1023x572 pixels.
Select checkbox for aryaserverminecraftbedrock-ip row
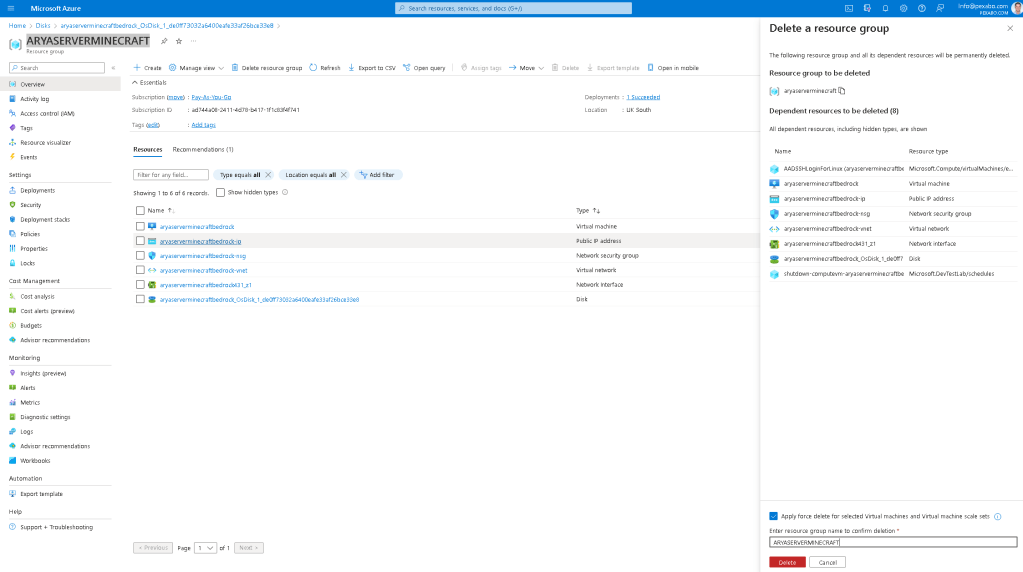(140, 241)
